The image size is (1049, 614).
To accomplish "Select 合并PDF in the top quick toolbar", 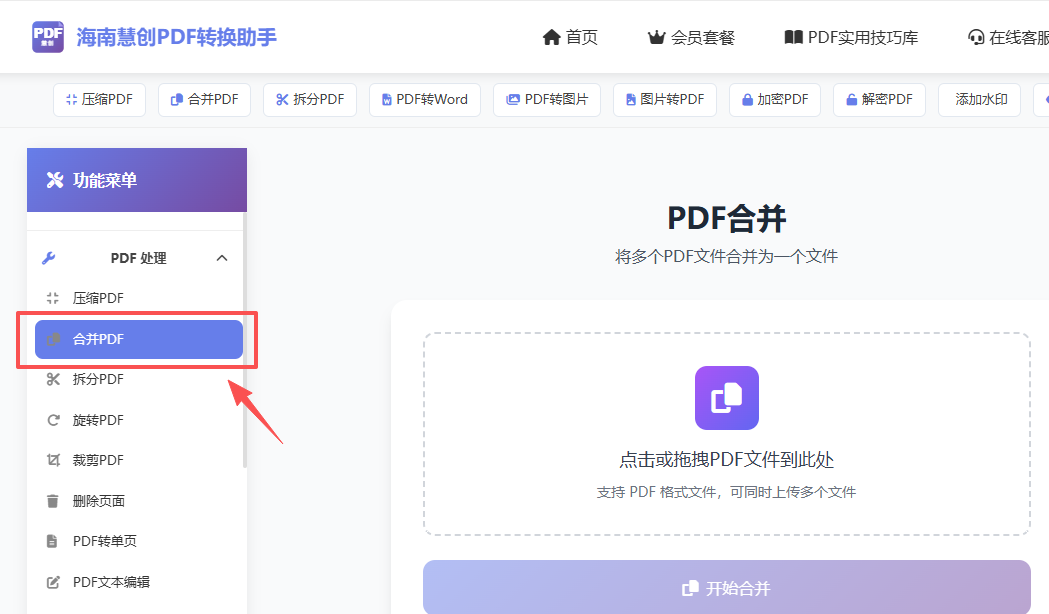I will (x=204, y=100).
